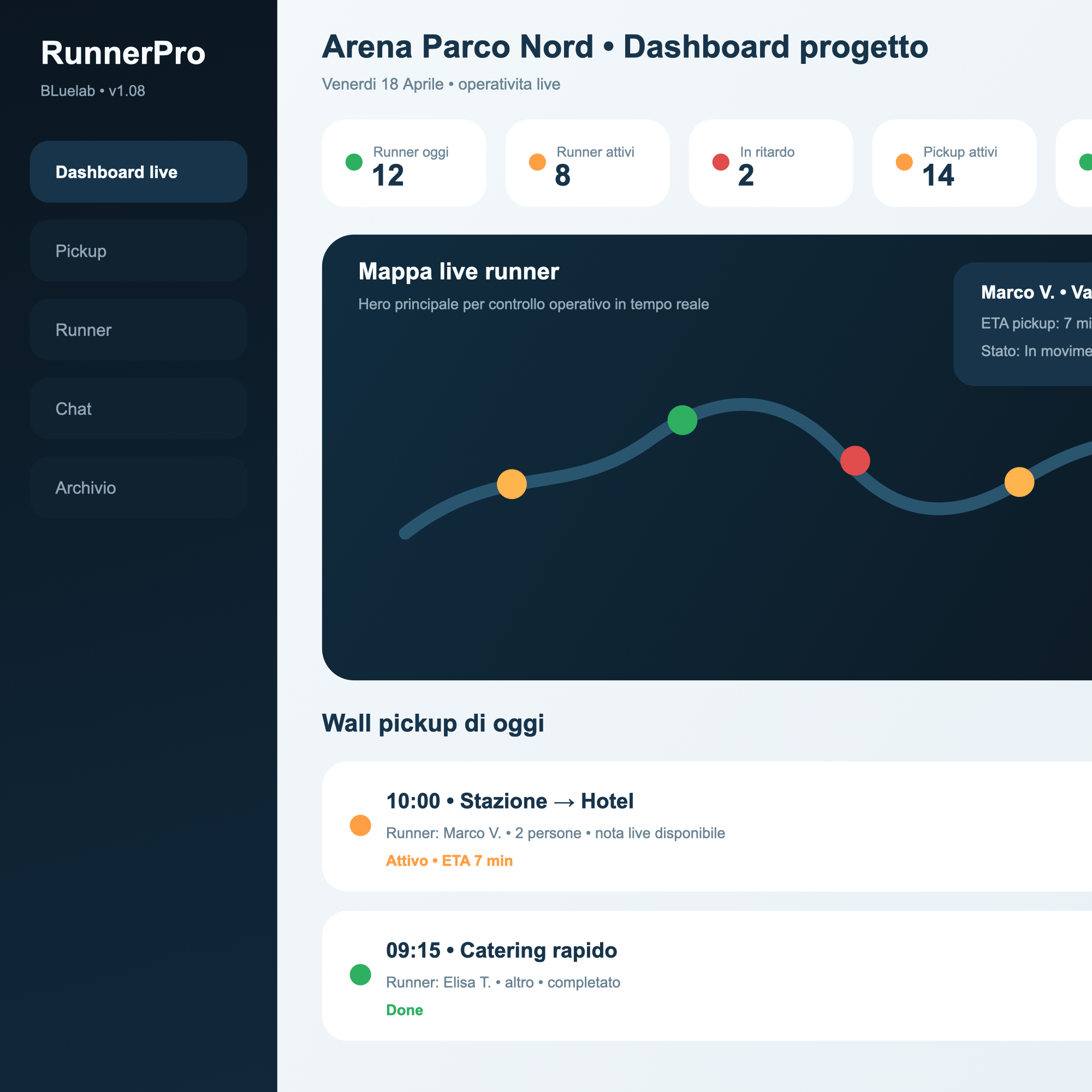This screenshot has width=1092, height=1092.
Task: Click the rightmost orange runner marker on the map
Action: pyautogui.click(x=1019, y=482)
